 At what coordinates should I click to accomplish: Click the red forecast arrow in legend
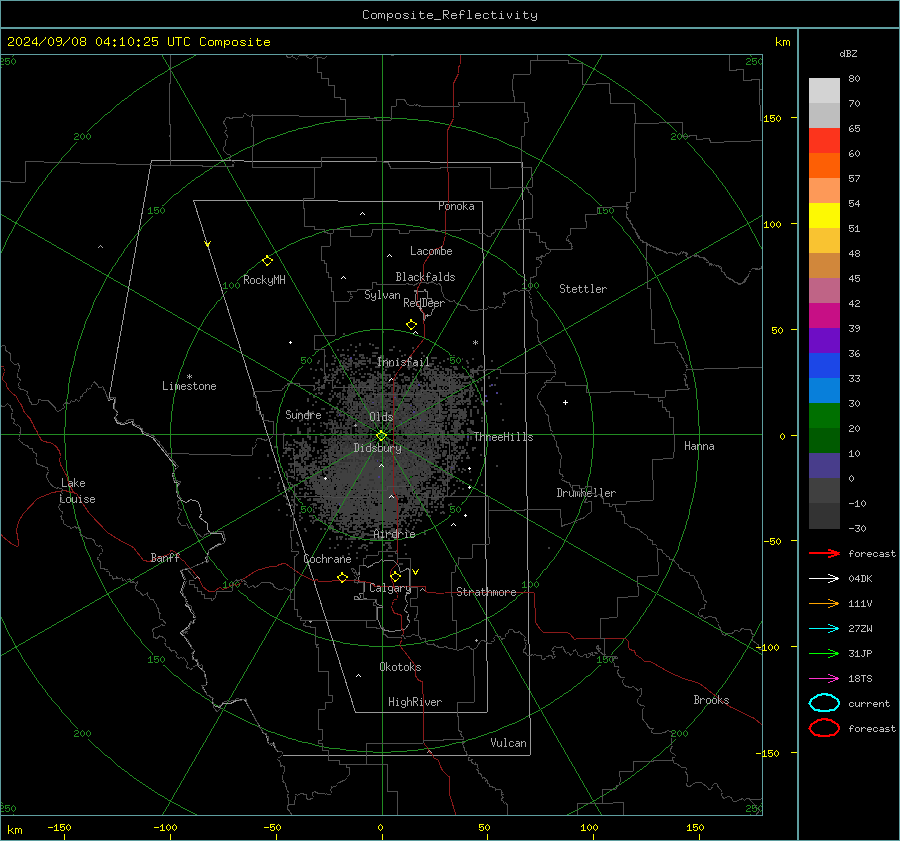[824, 553]
